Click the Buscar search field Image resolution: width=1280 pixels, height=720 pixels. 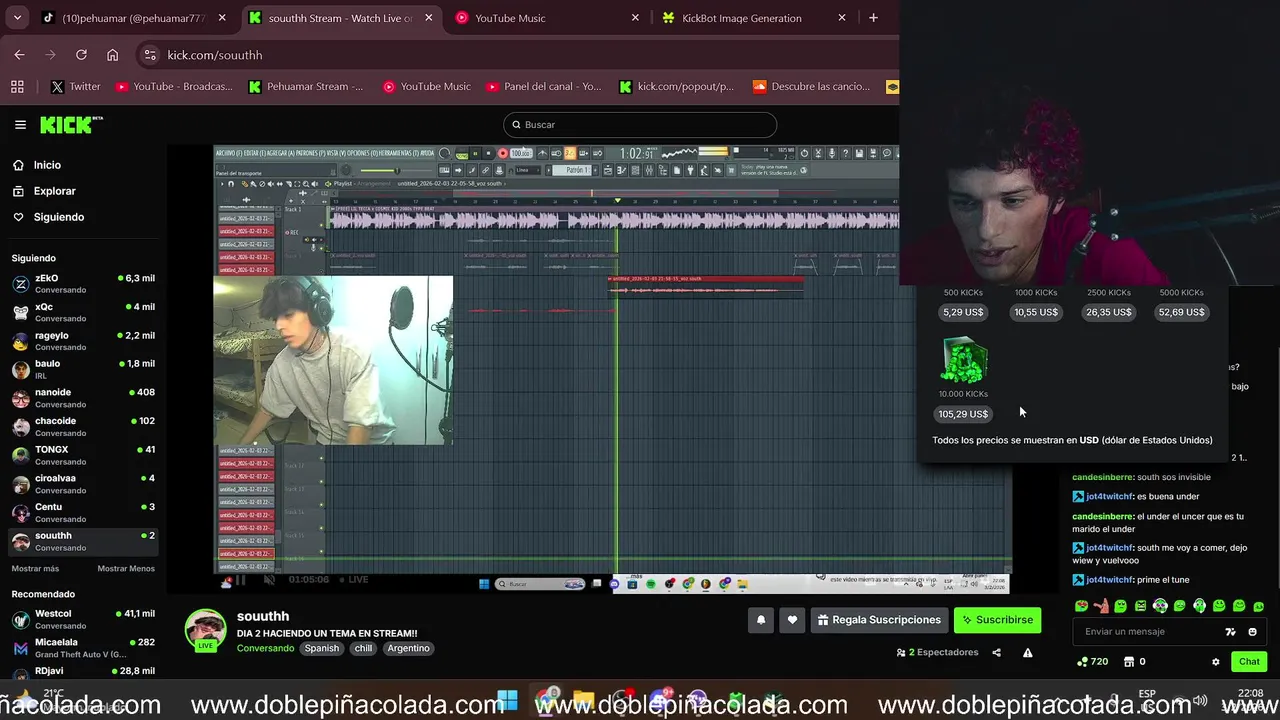pos(640,125)
